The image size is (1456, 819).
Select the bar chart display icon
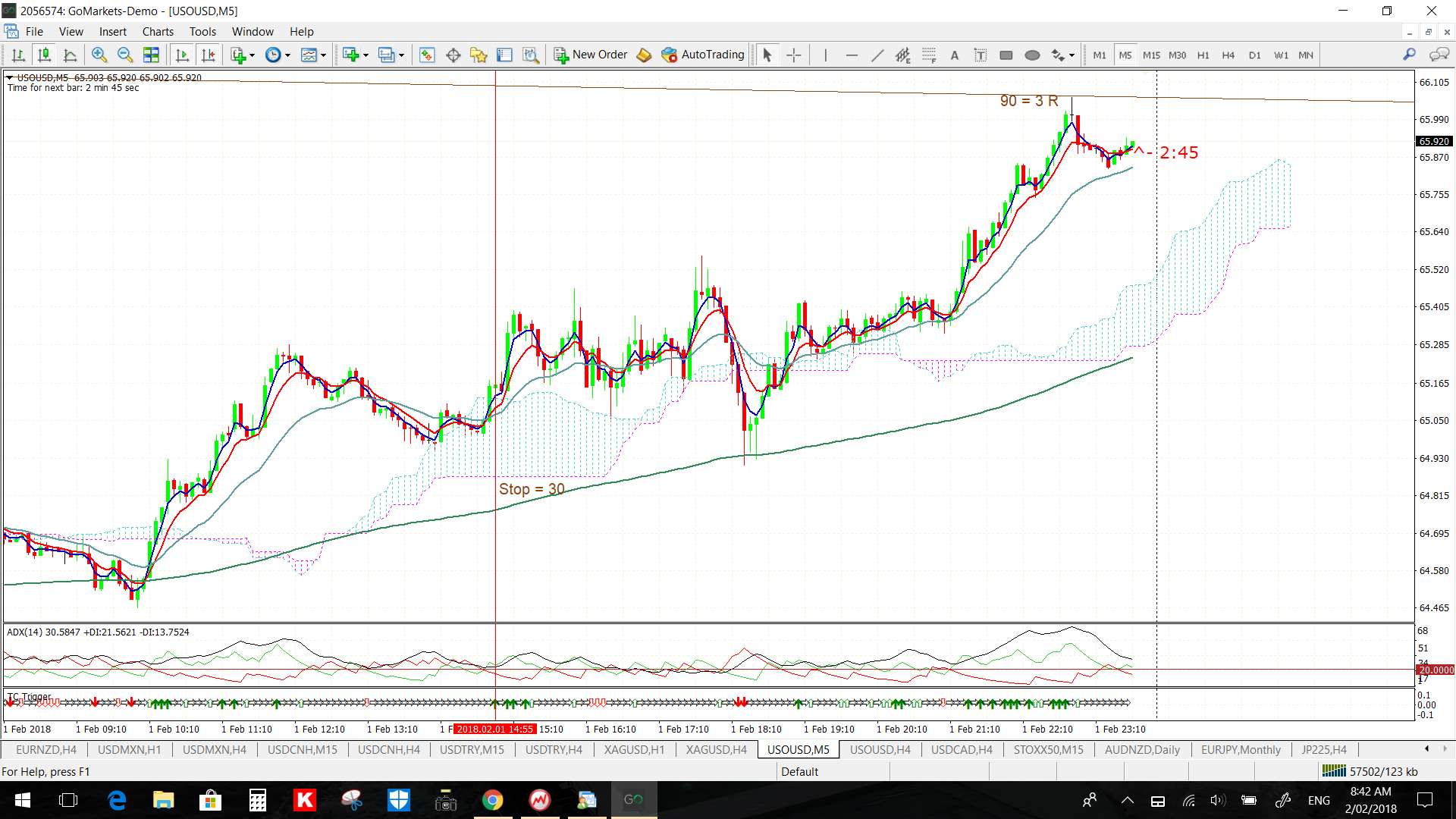(x=18, y=55)
